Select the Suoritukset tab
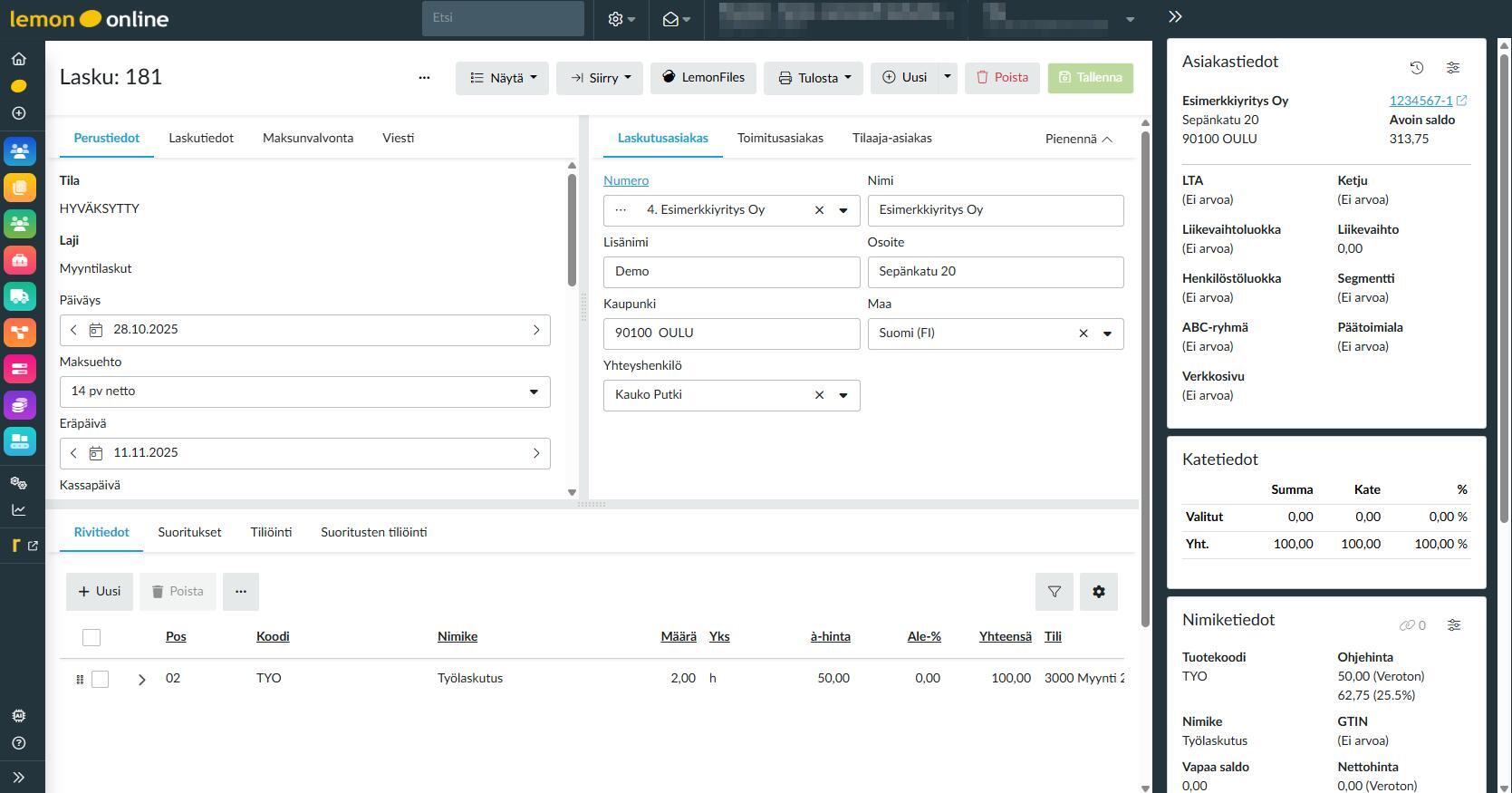 click(189, 533)
